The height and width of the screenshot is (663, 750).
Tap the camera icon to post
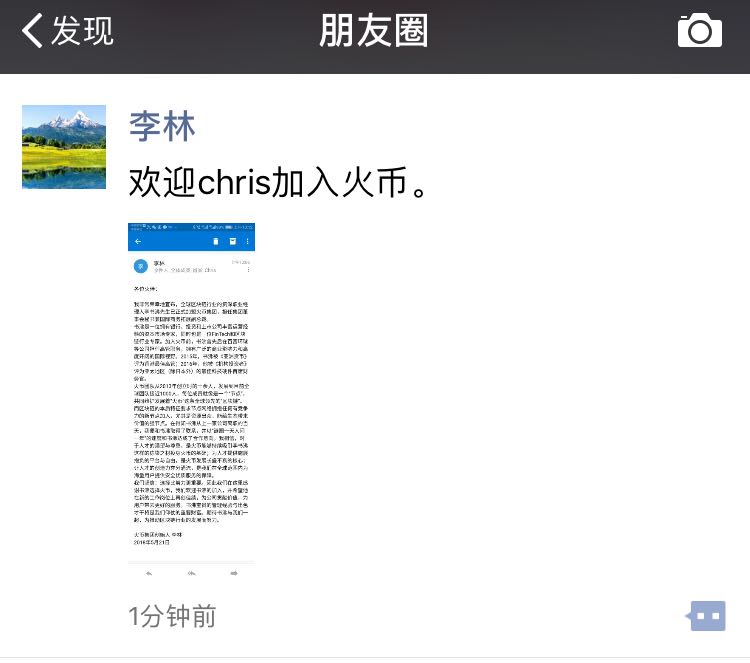pyautogui.click(x=700, y=31)
